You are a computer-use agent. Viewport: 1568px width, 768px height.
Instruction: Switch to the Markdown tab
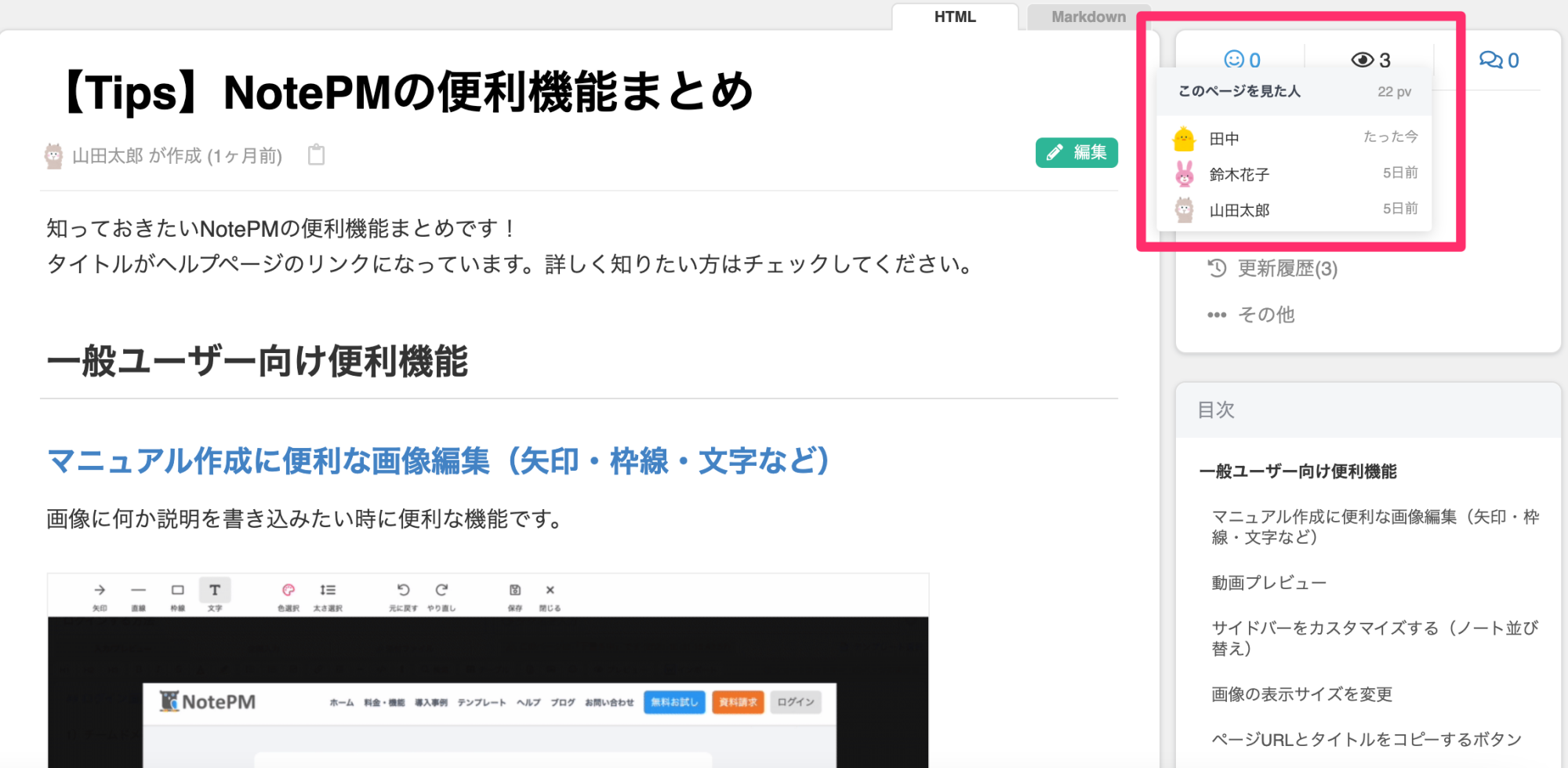(1088, 16)
